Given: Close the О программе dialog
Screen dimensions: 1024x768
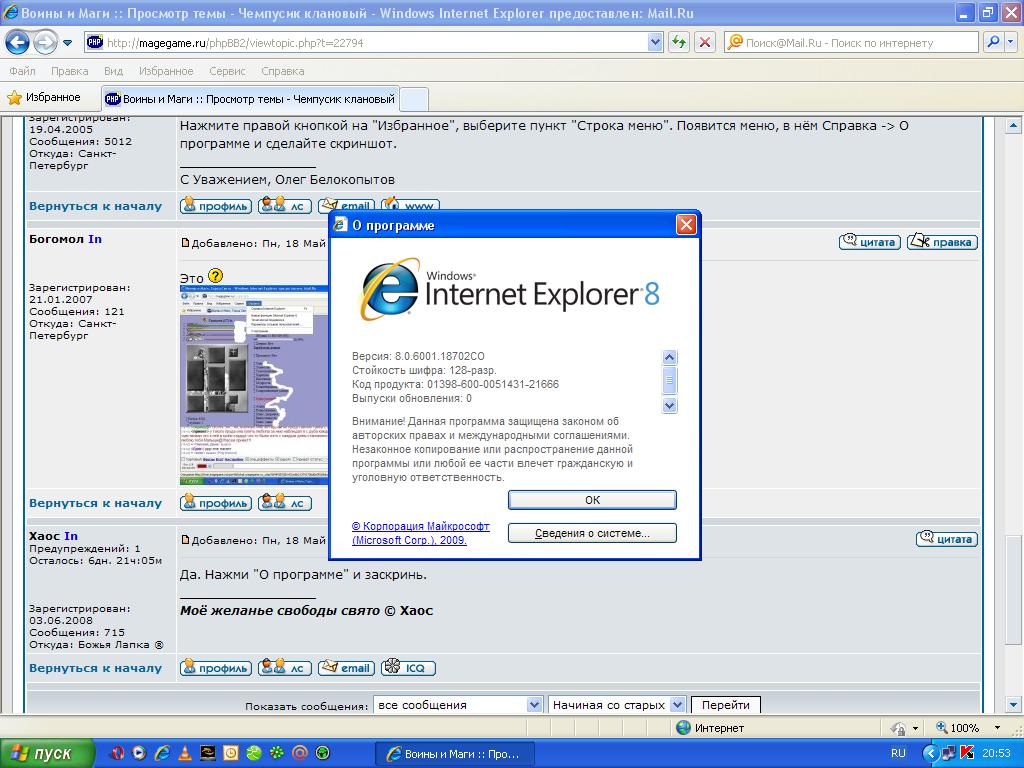Looking at the screenshot, I should click(686, 225).
